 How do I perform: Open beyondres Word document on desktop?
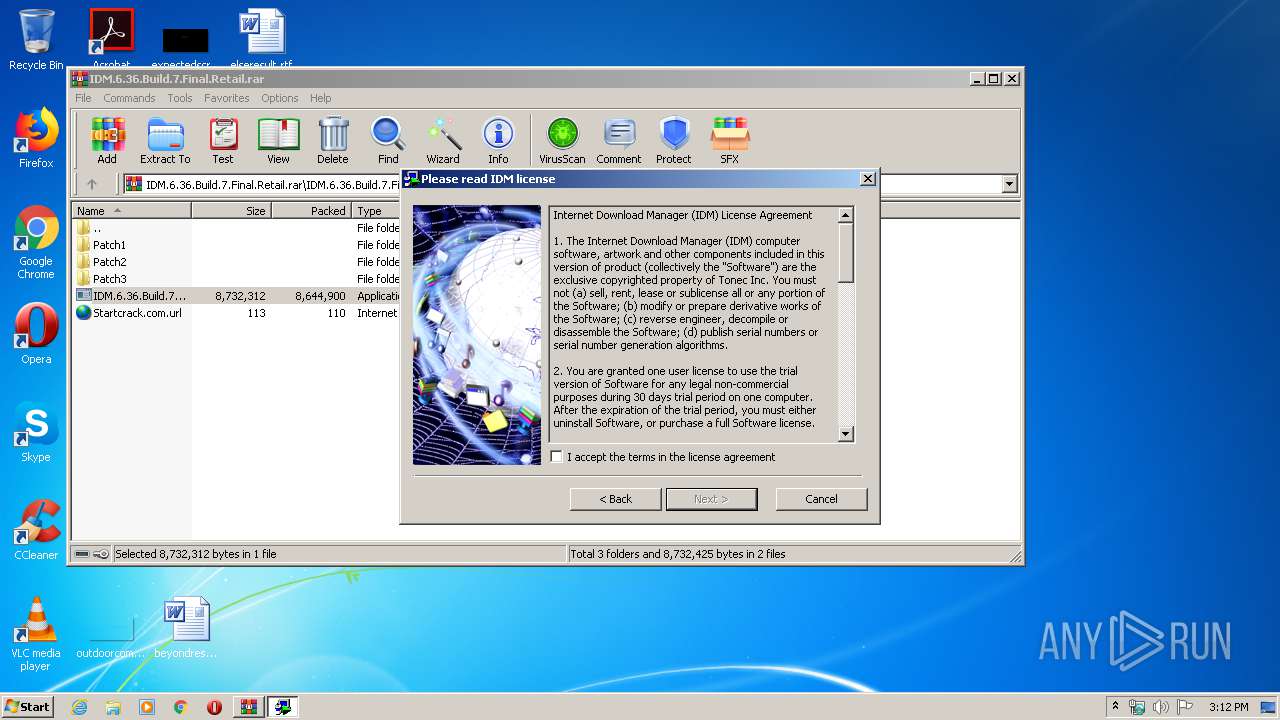click(x=186, y=630)
